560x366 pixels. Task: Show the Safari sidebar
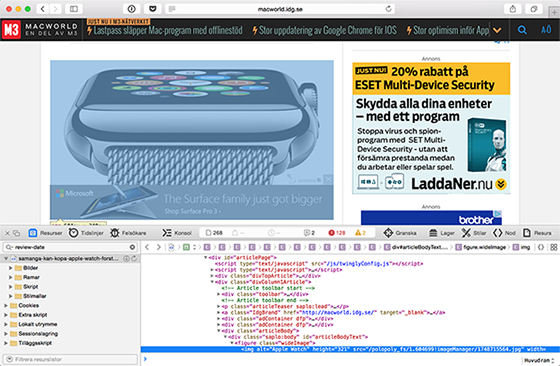tap(74, 9)
